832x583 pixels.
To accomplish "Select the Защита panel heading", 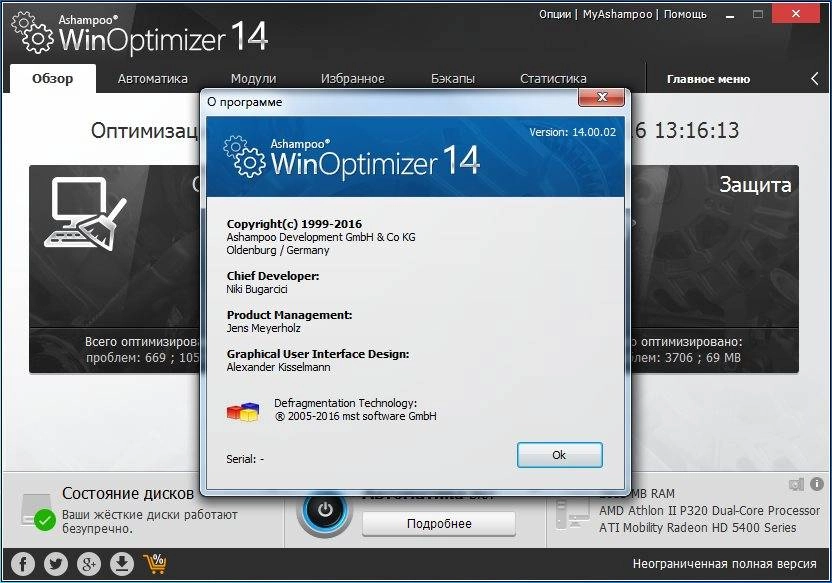I will [755, 185].
